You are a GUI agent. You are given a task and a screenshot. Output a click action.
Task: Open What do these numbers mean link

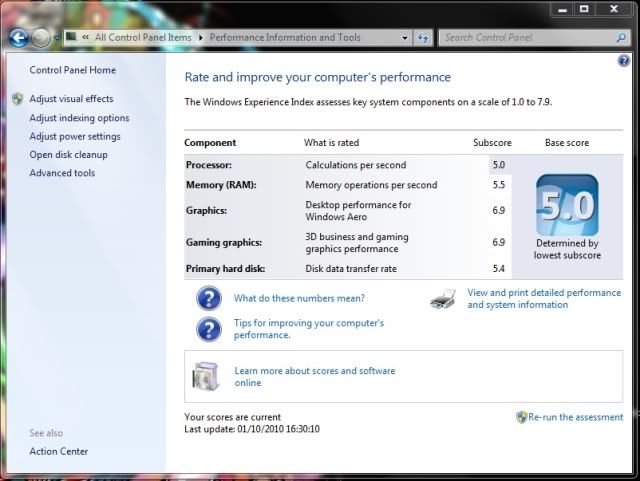299,298
